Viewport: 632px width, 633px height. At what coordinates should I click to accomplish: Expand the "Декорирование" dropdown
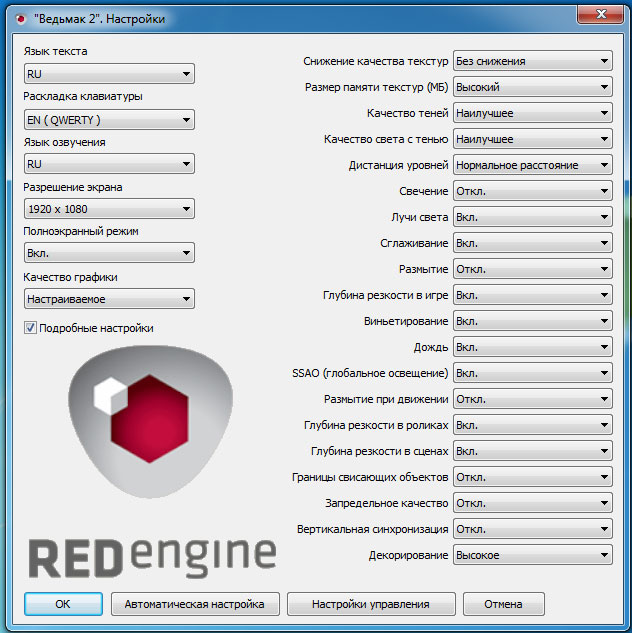coord(532,555)
